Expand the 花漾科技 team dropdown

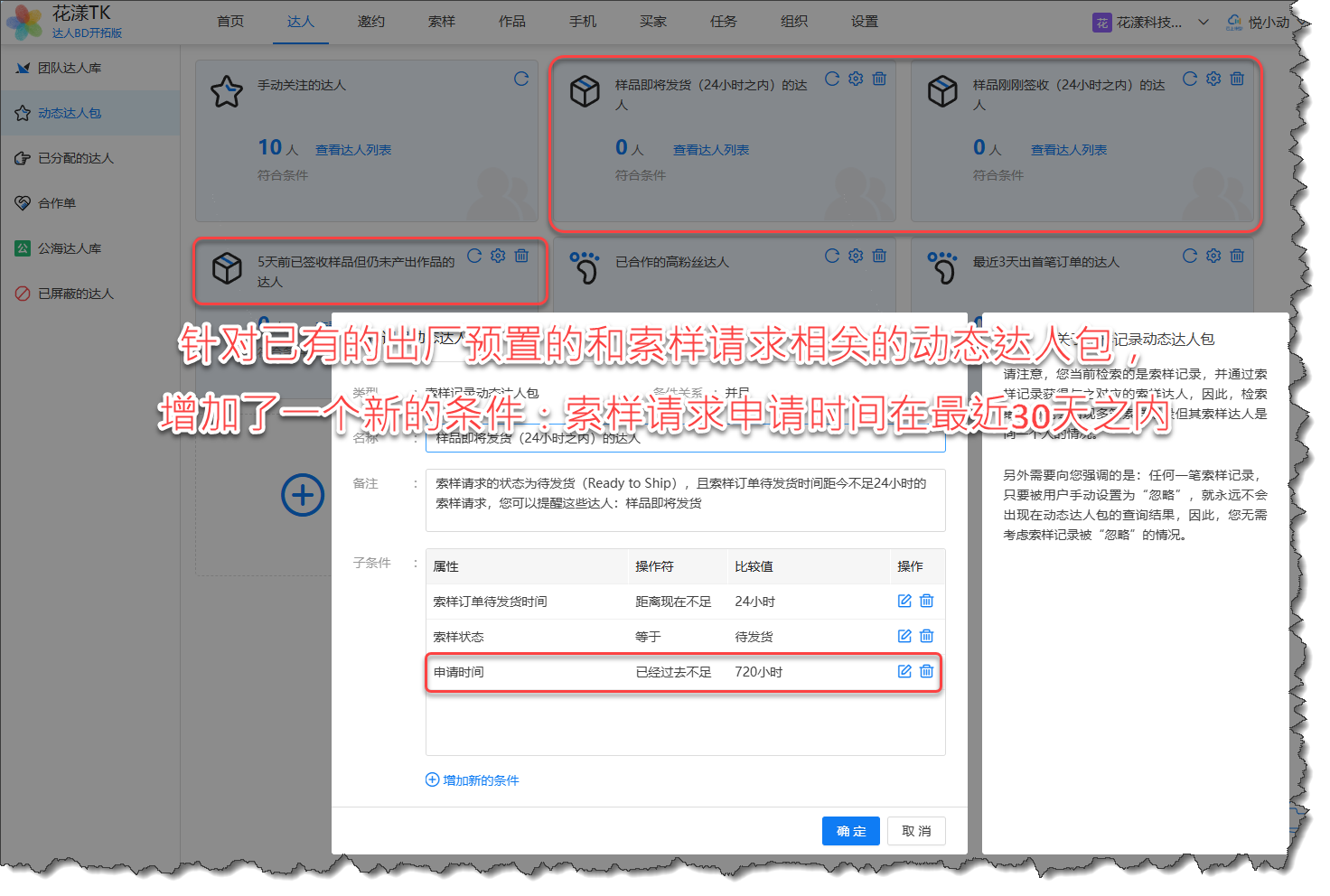[x=1203, y=23]
